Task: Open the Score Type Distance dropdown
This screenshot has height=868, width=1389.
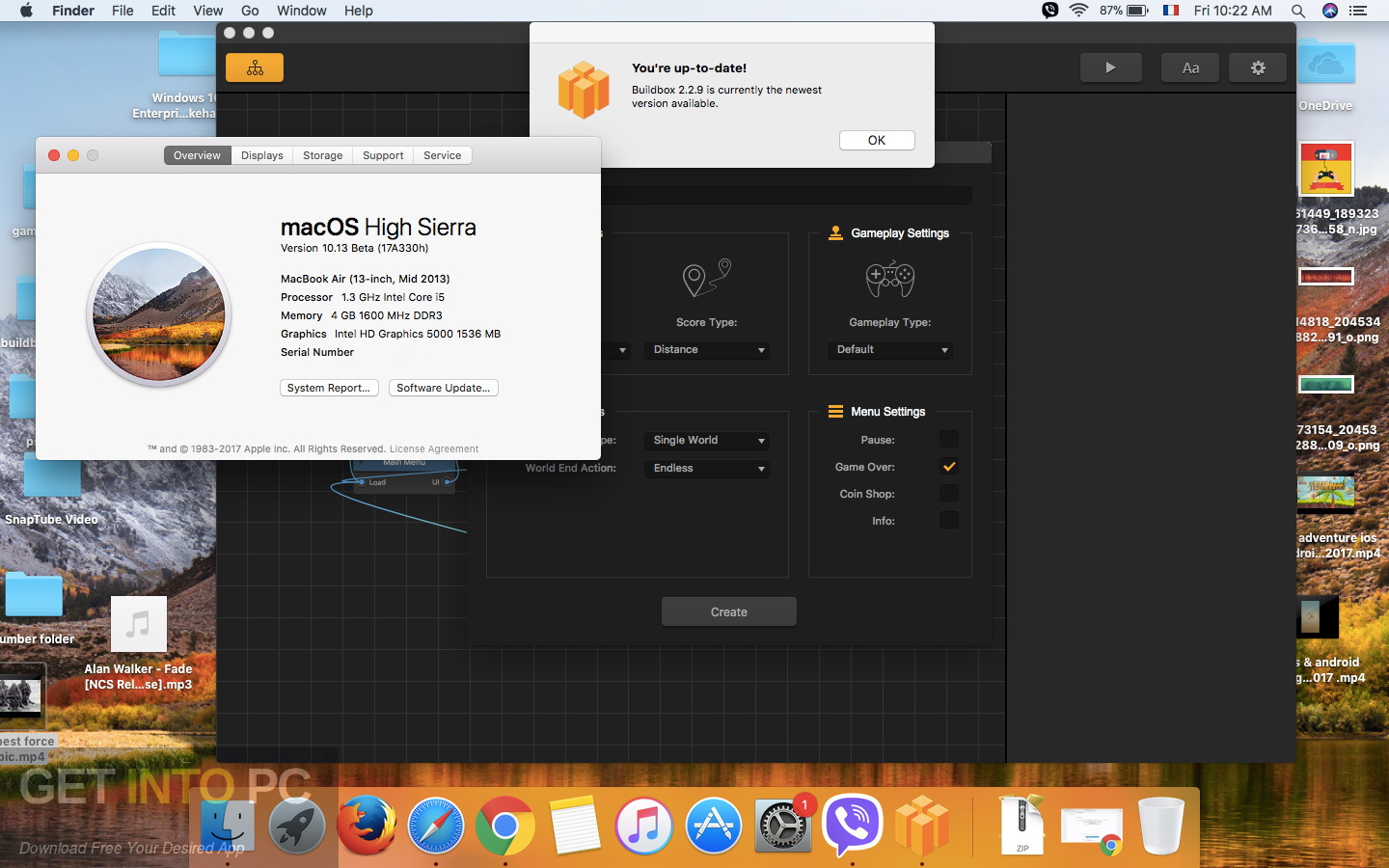Action: 707,350
